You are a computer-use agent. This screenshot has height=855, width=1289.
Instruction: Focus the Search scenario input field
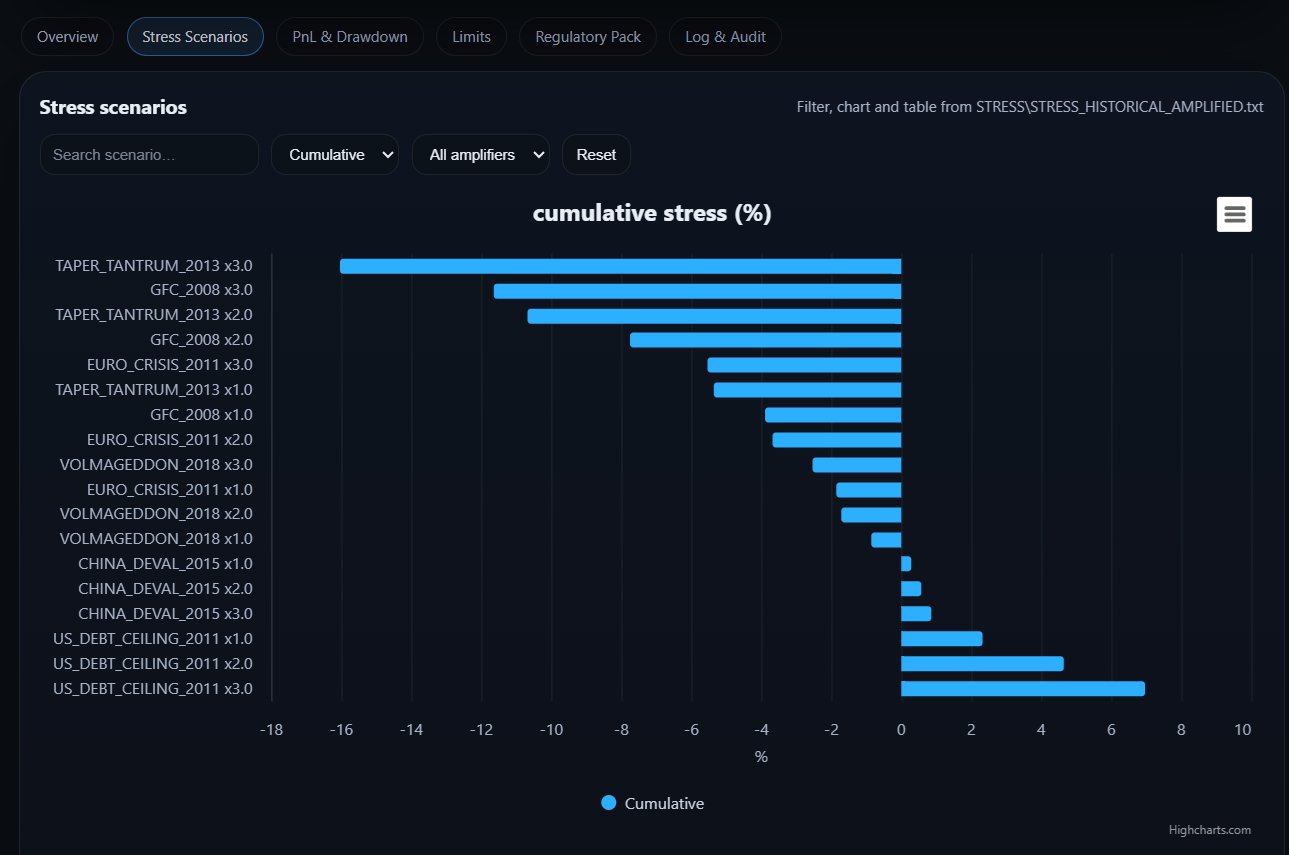(149, 155)
